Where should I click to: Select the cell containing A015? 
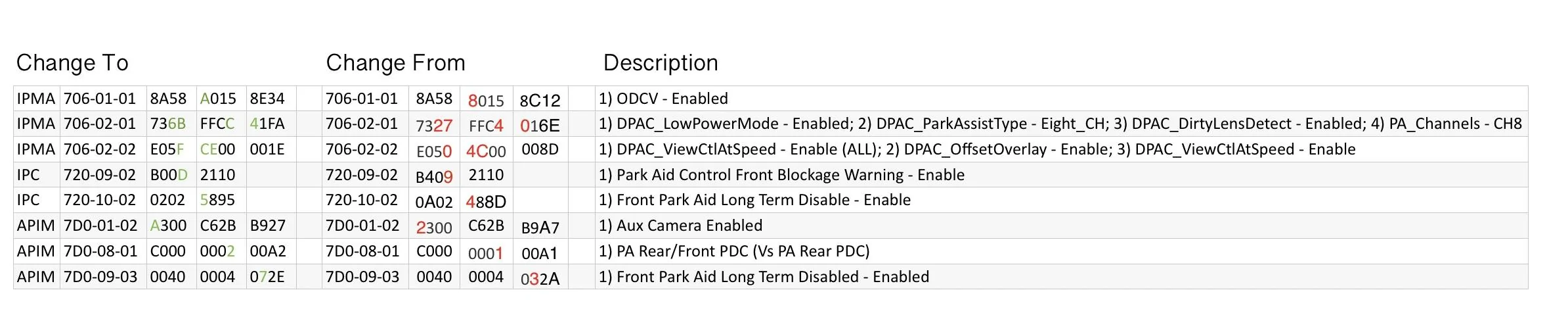pos(218,99)
